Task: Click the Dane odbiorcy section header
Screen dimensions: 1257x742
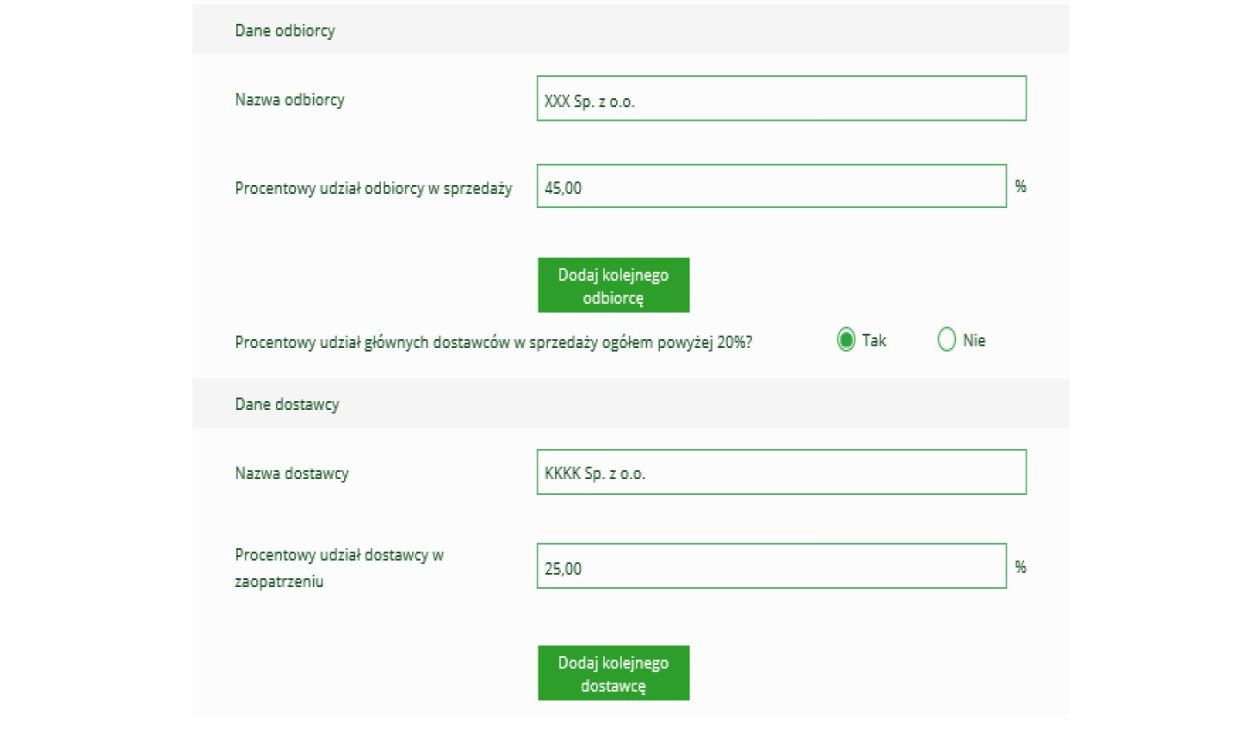Action: [285, 31]
